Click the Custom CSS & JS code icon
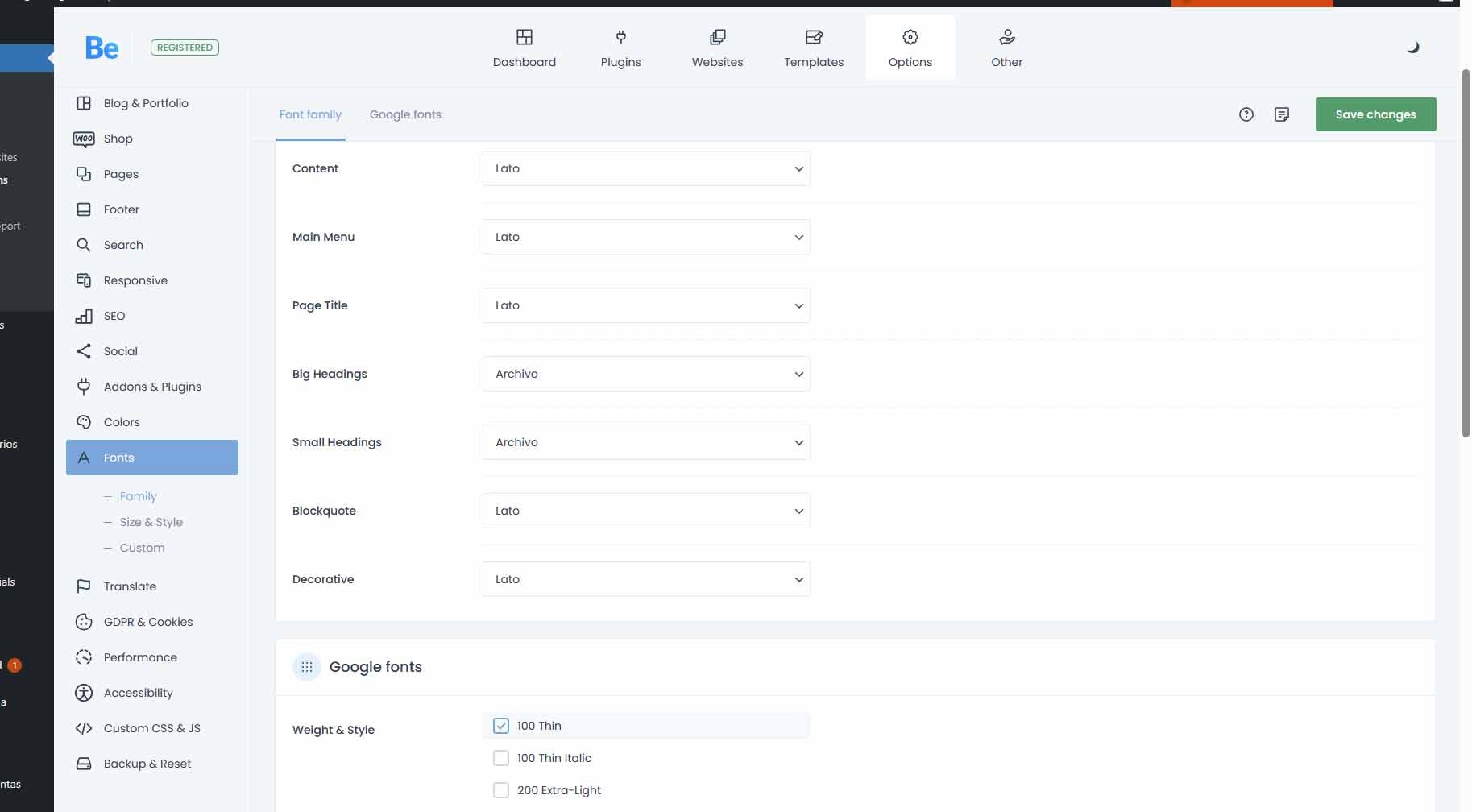This screenshot has height=812, width=1472. (84, 728)
